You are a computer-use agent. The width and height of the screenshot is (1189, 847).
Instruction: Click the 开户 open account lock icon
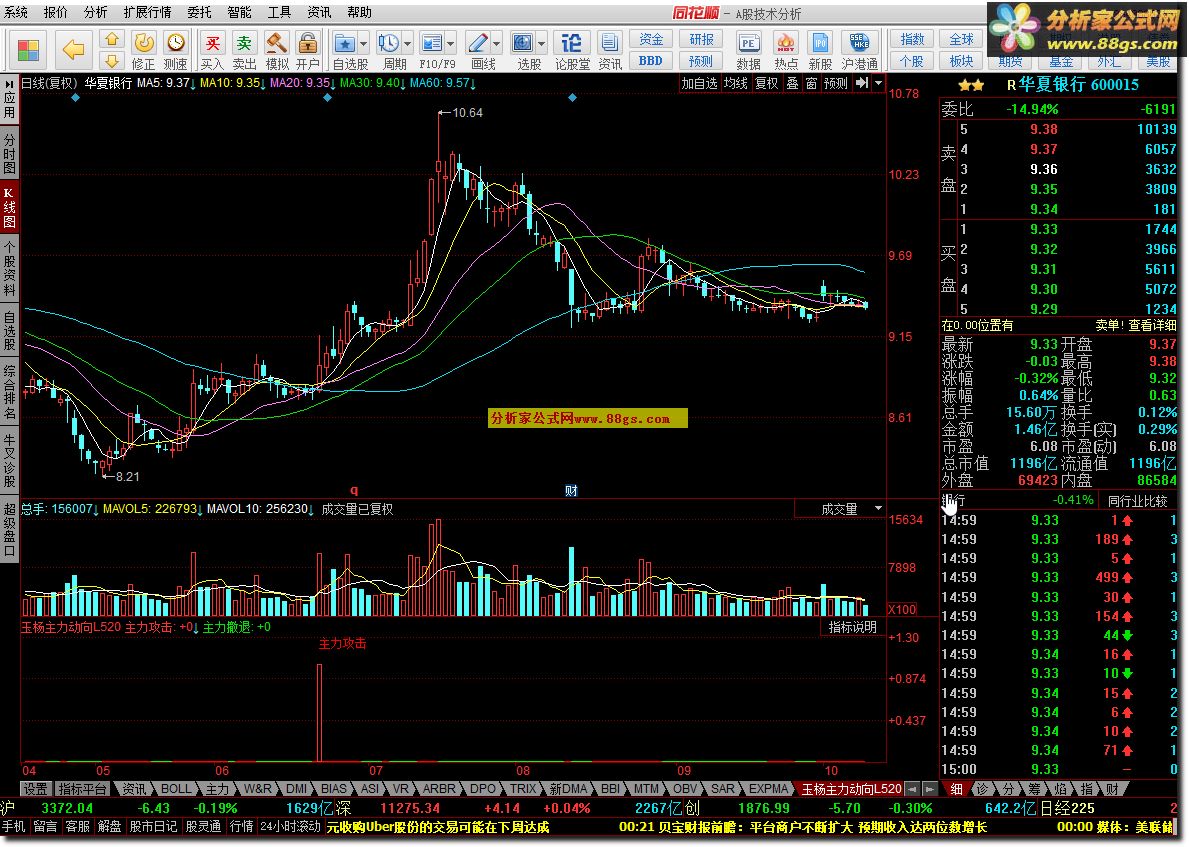click(x=307, y=51)
